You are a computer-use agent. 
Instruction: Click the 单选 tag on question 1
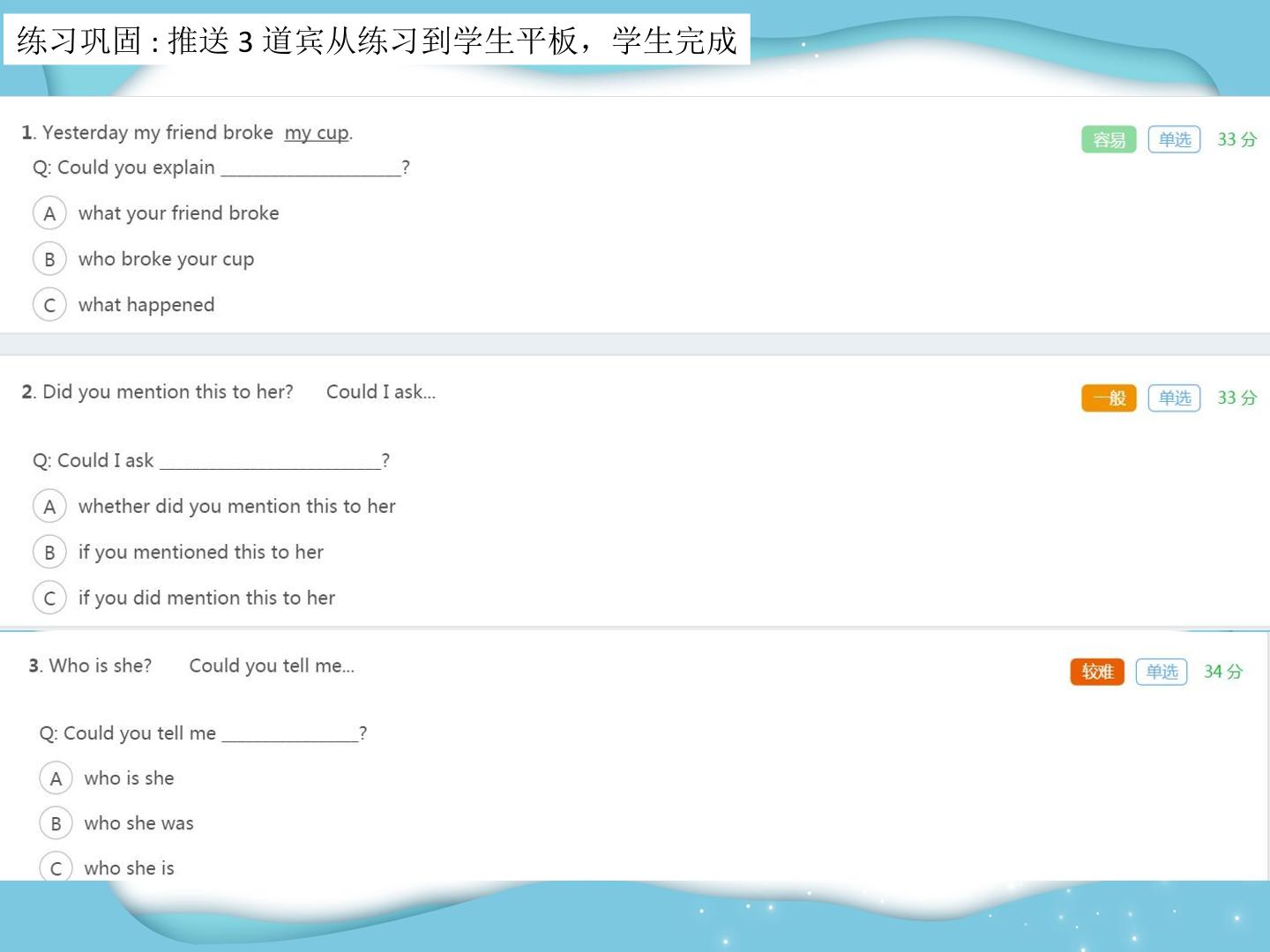click(1174, 139)
